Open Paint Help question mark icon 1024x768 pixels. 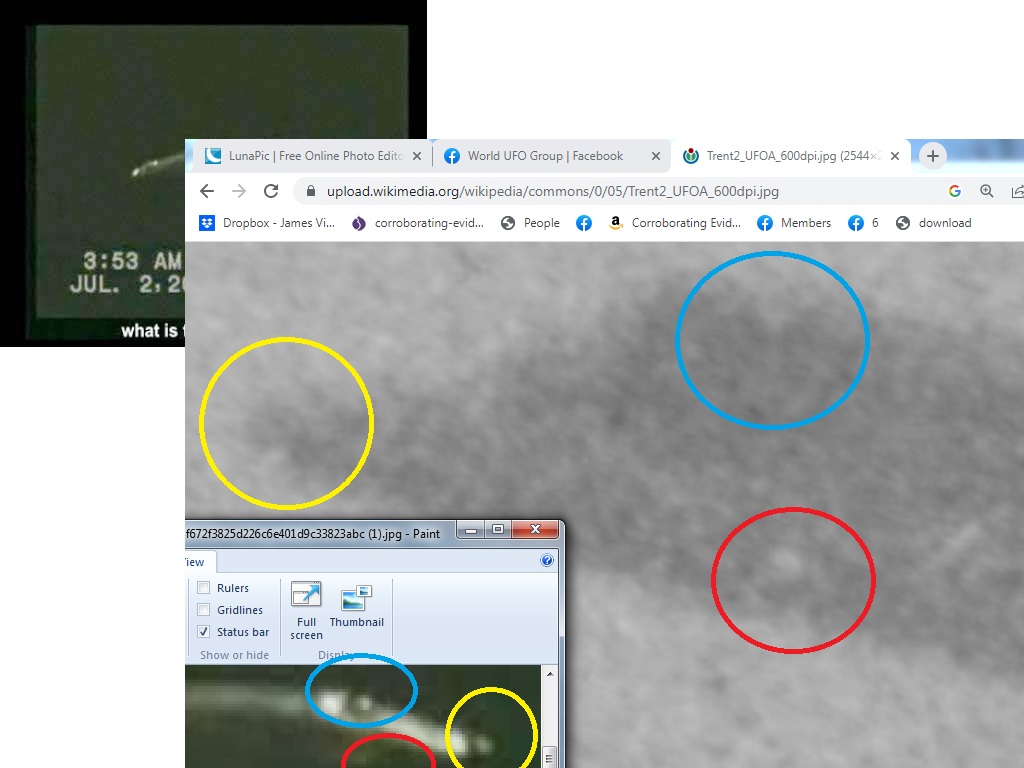pyautogui.click(x=547, y=561)
